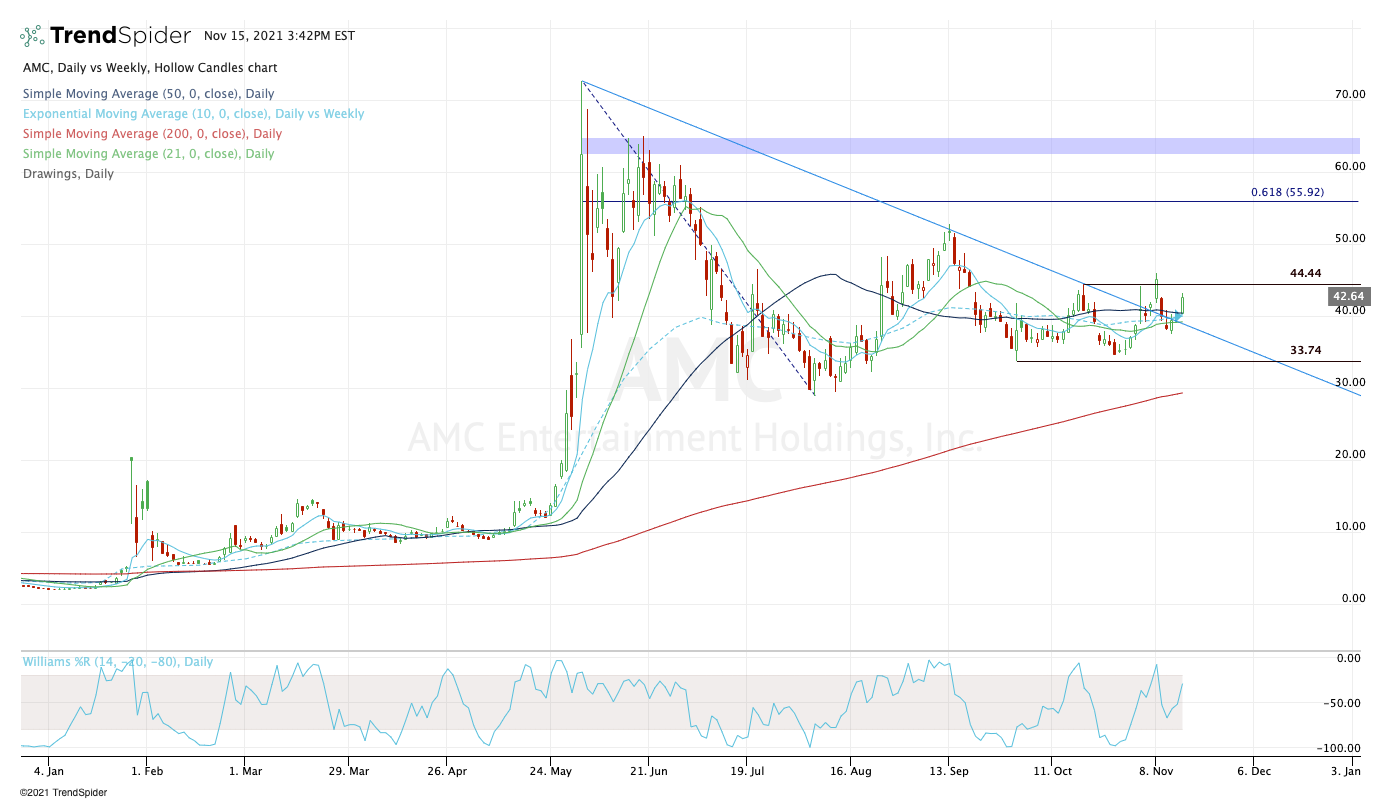The image size is (1391, 802).
Task: Click the 44.44 resistance level label
Action: click(x=1307, y=273)
